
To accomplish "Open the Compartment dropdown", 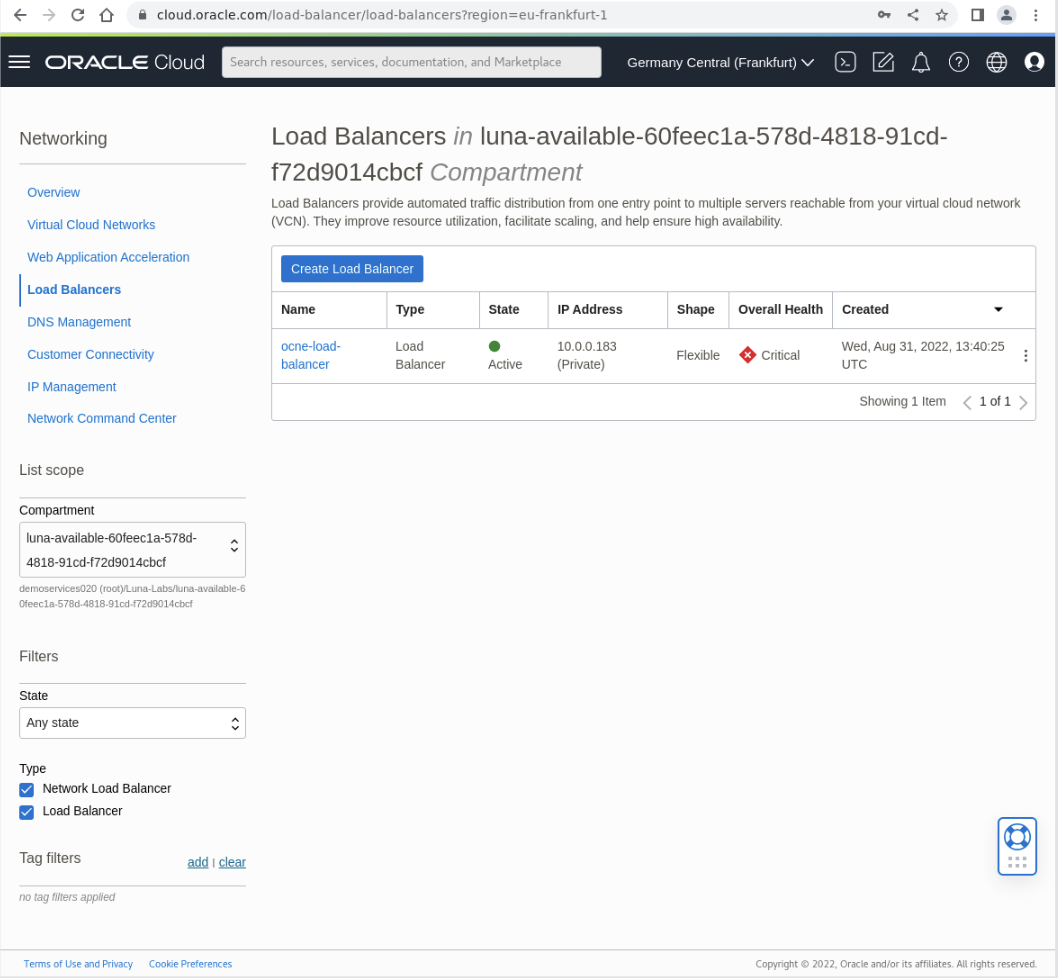I will (x=132, y=549).
